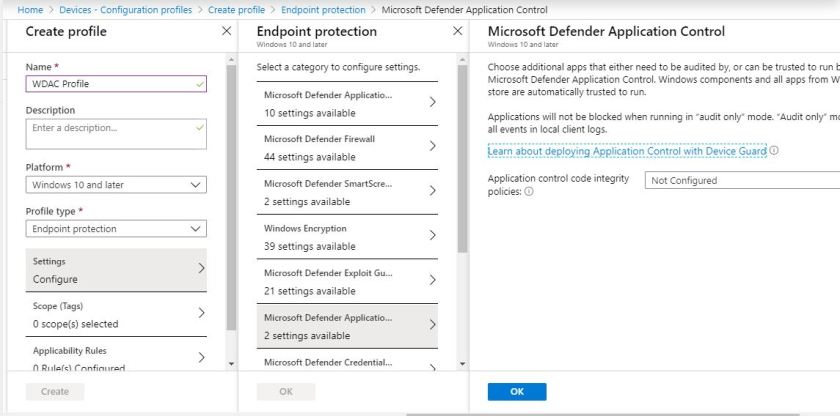This screenshot has height=416, width=840.
Task: Click info icon next to Device Guard link
Action: pos(774,151)
